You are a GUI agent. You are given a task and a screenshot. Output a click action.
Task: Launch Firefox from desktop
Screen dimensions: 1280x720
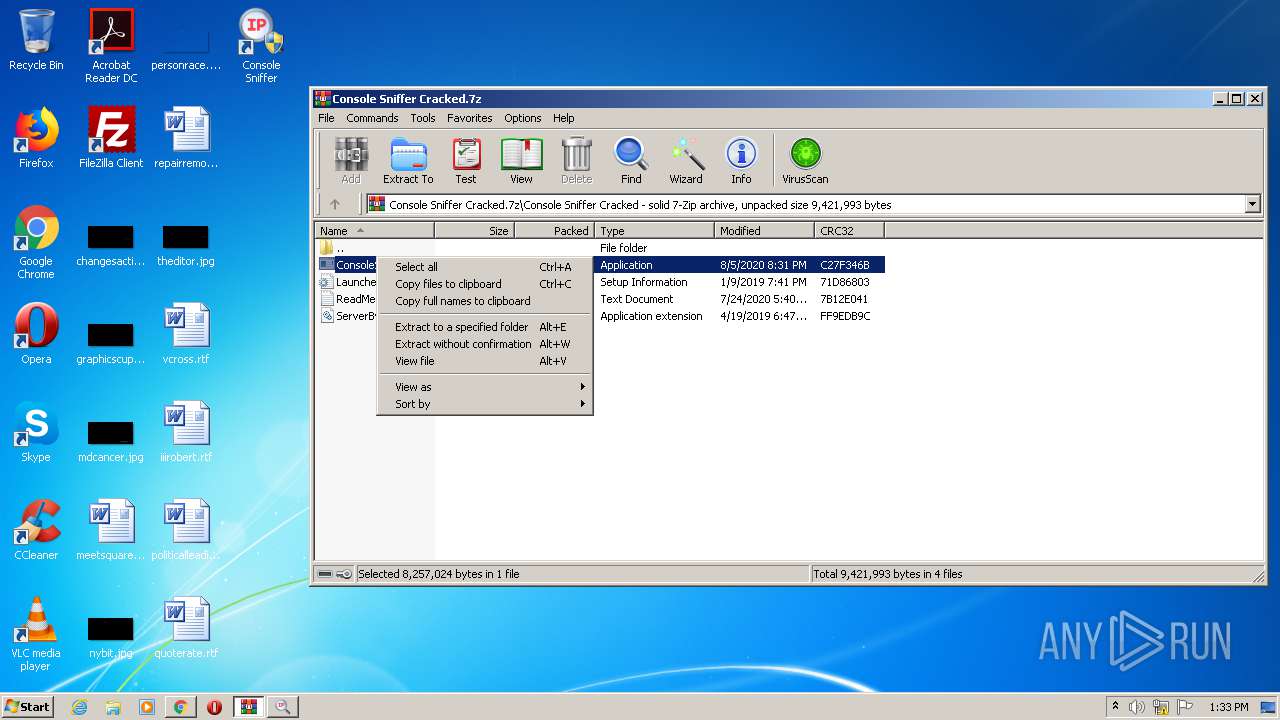point(36,138)
